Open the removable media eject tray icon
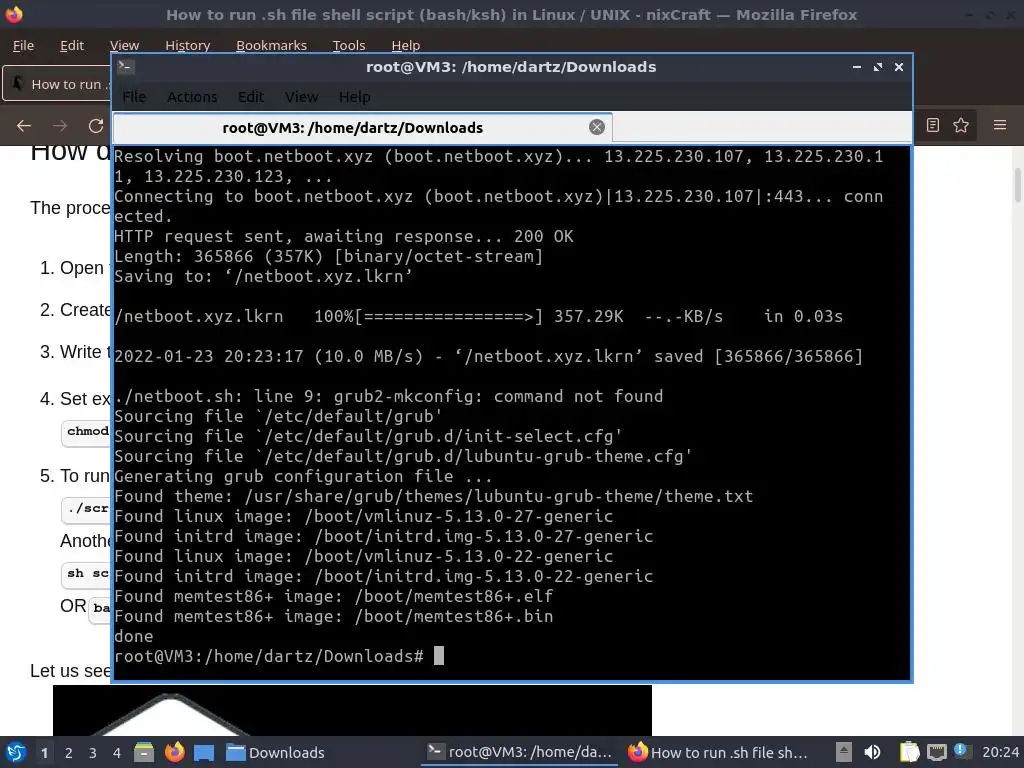 844,752
